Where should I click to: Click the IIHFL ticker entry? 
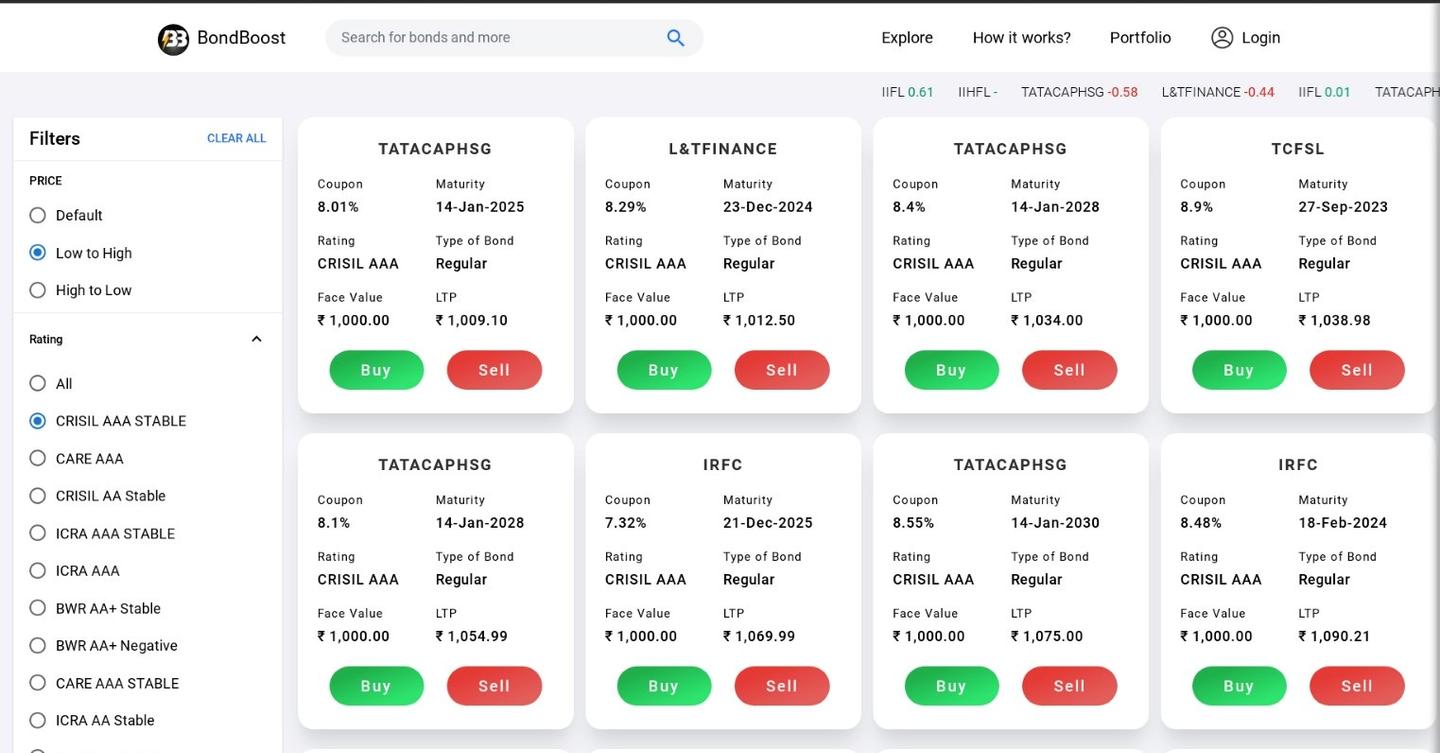click(977, 92)
